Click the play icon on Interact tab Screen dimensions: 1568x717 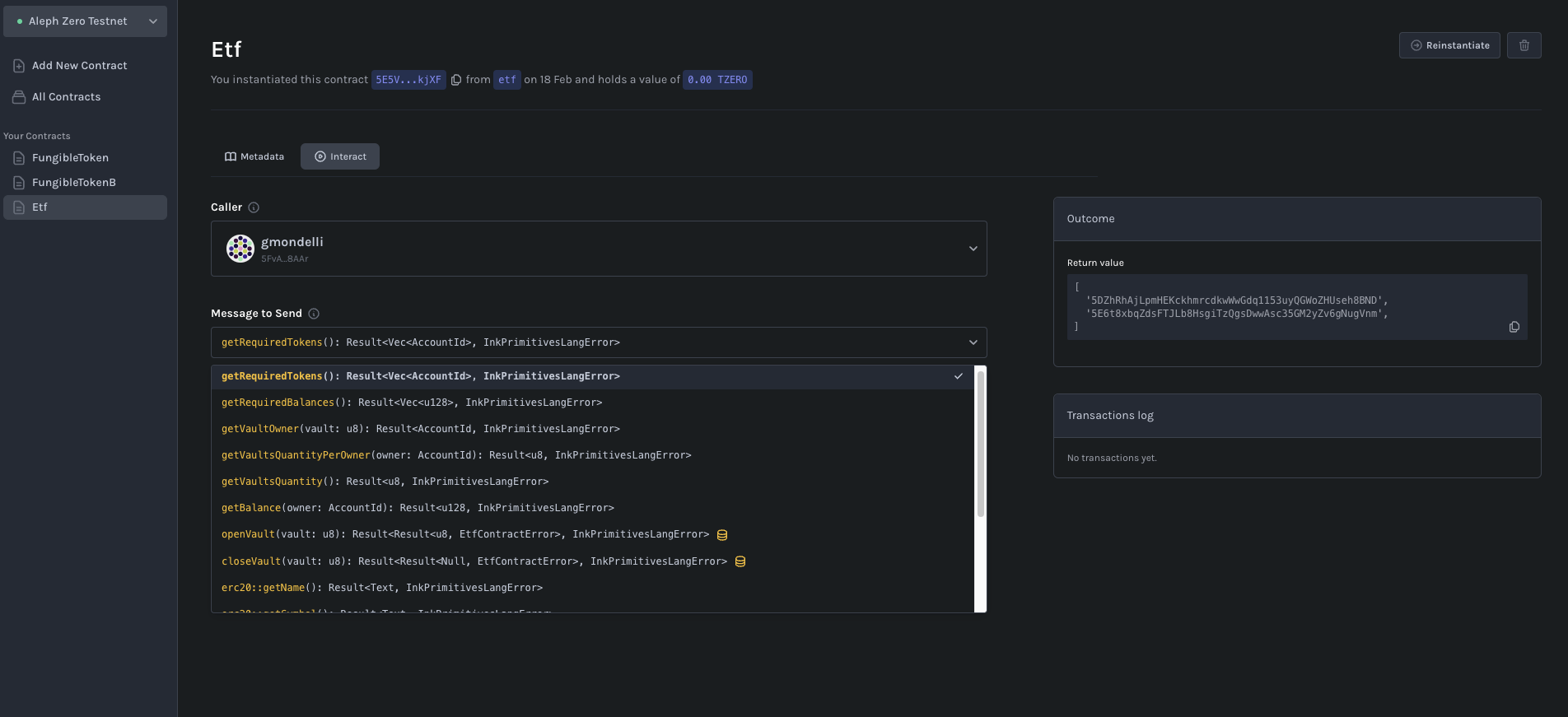pos(320,156)
